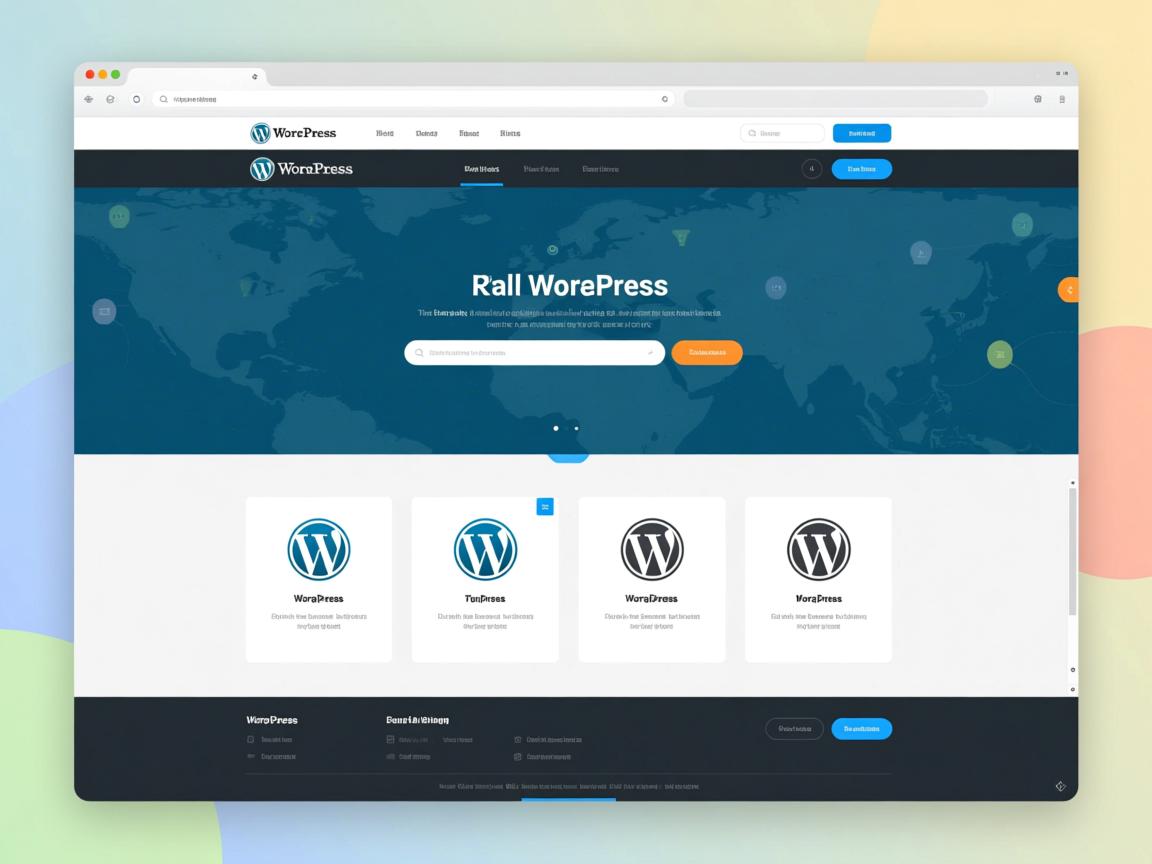Viewport: 1152px width, 864px height.
Task: Click the small blue badge on second card
Action: pos(545,507)
